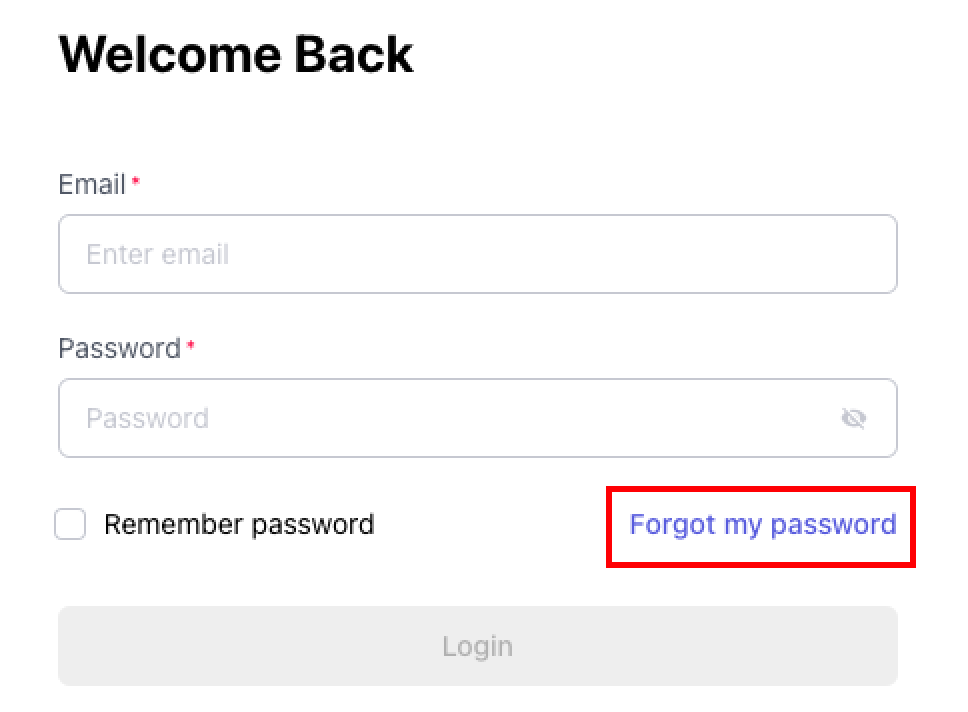The width and height of the screenshot is (968, 712).
Task: Select the email address text box
Action: 477,254
